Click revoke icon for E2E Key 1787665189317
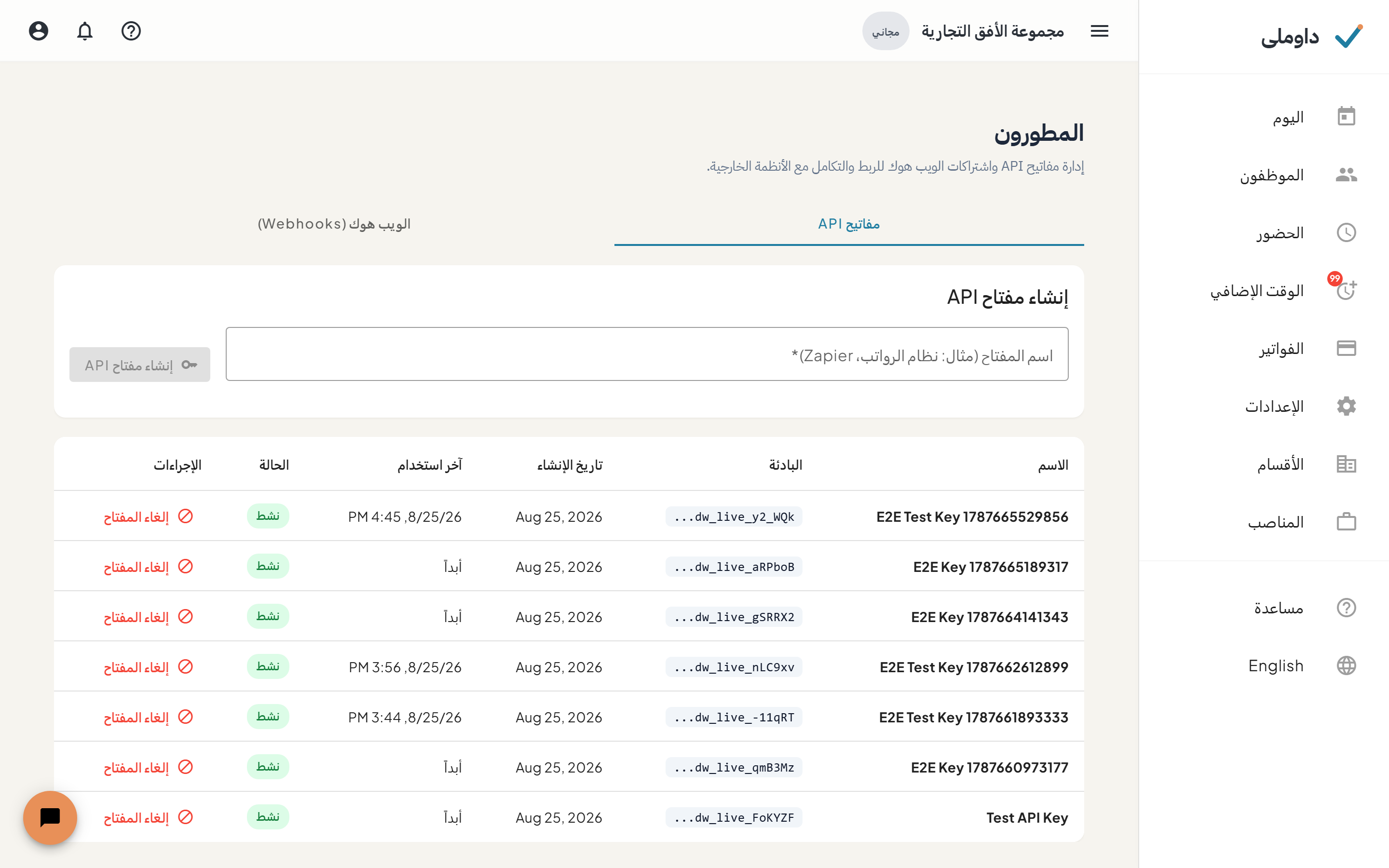The image size is (1389, 868). pos(185,566)
